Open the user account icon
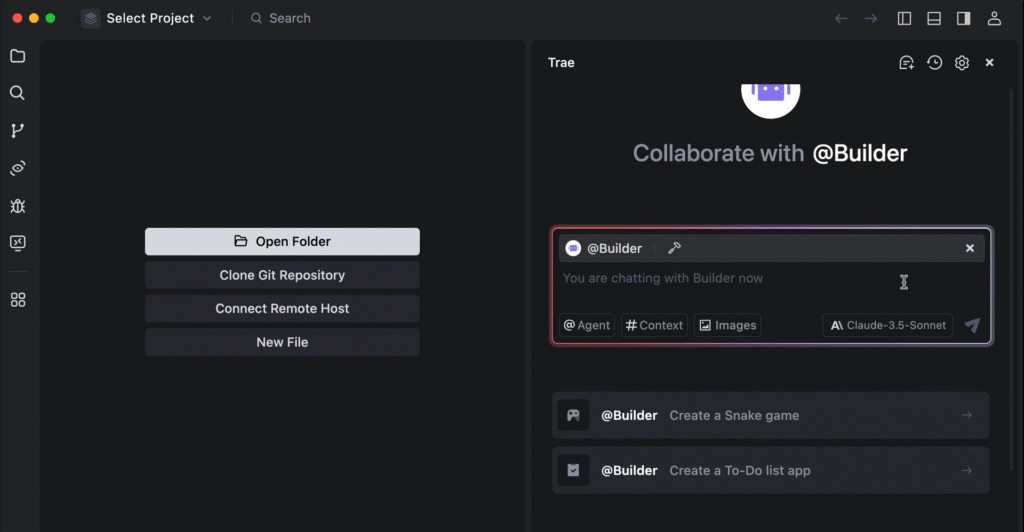1024x532 pixels. pyautogui.click(x=994, y=18)
